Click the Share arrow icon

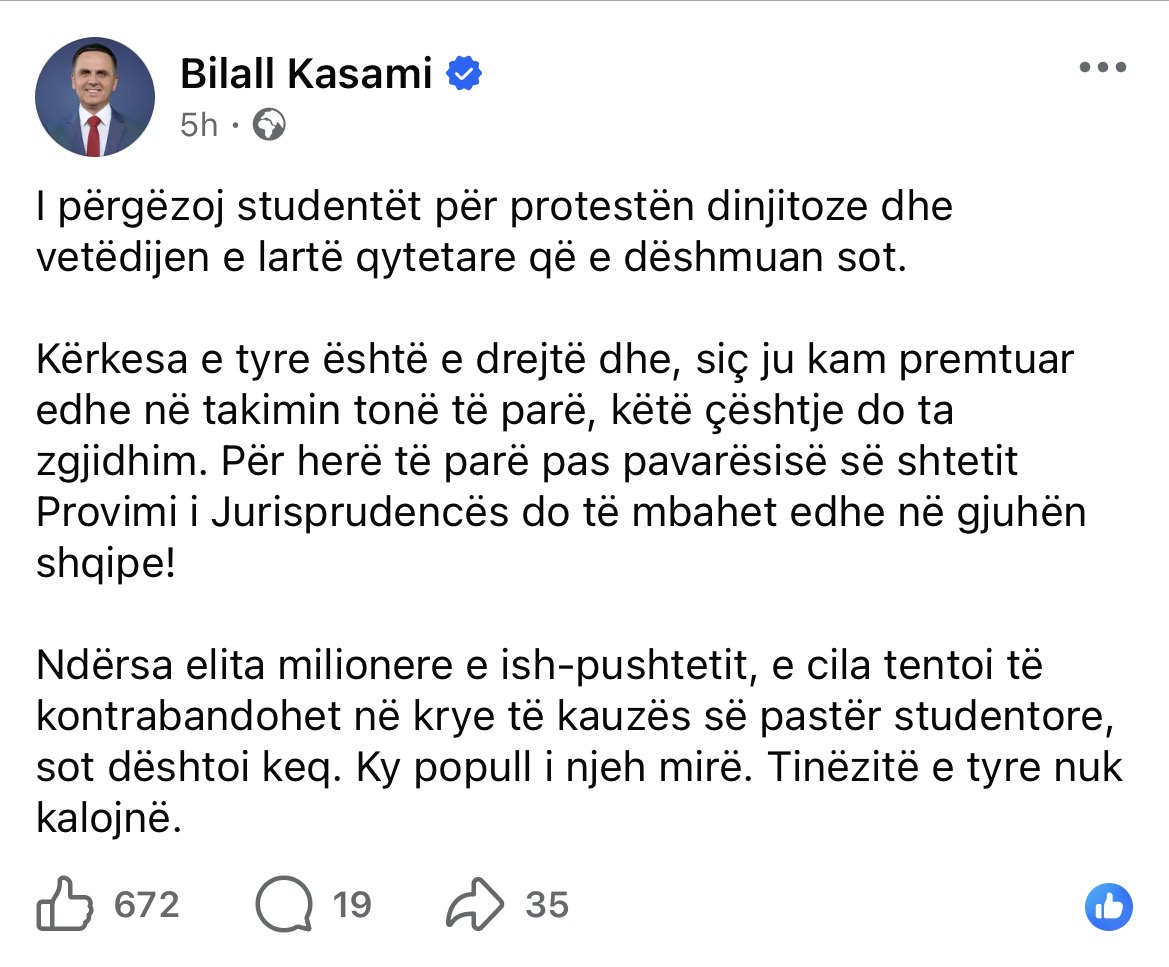click(473, 904)
